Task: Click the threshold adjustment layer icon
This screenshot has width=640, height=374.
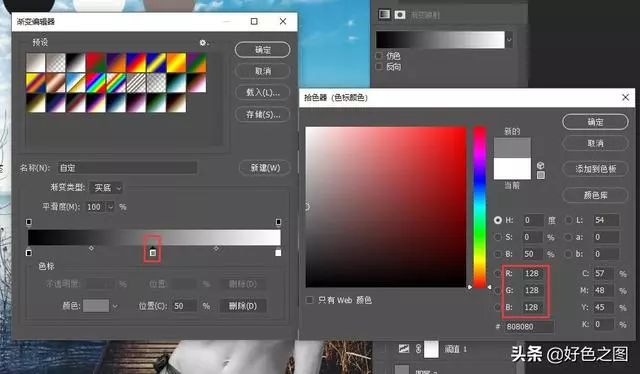Action: coord(404,349)
